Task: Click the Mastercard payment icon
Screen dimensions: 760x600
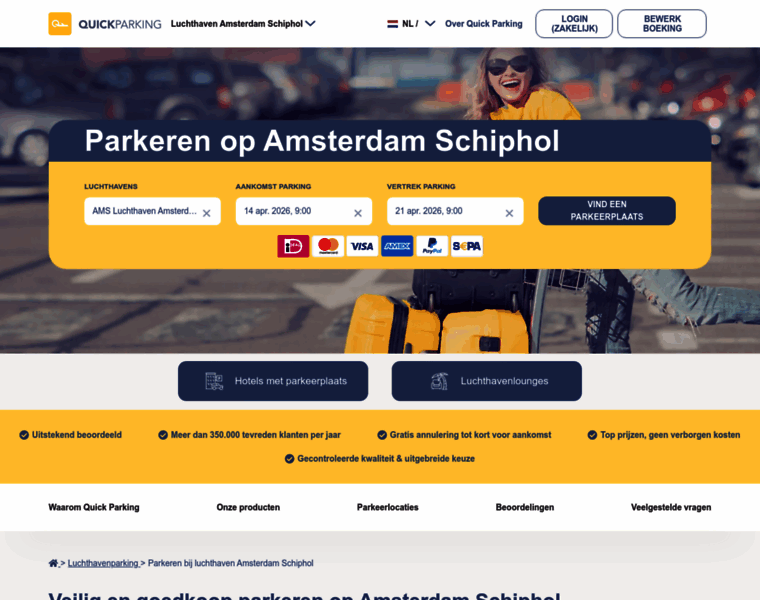Action: pyautogui.click(x=328, y=246)
